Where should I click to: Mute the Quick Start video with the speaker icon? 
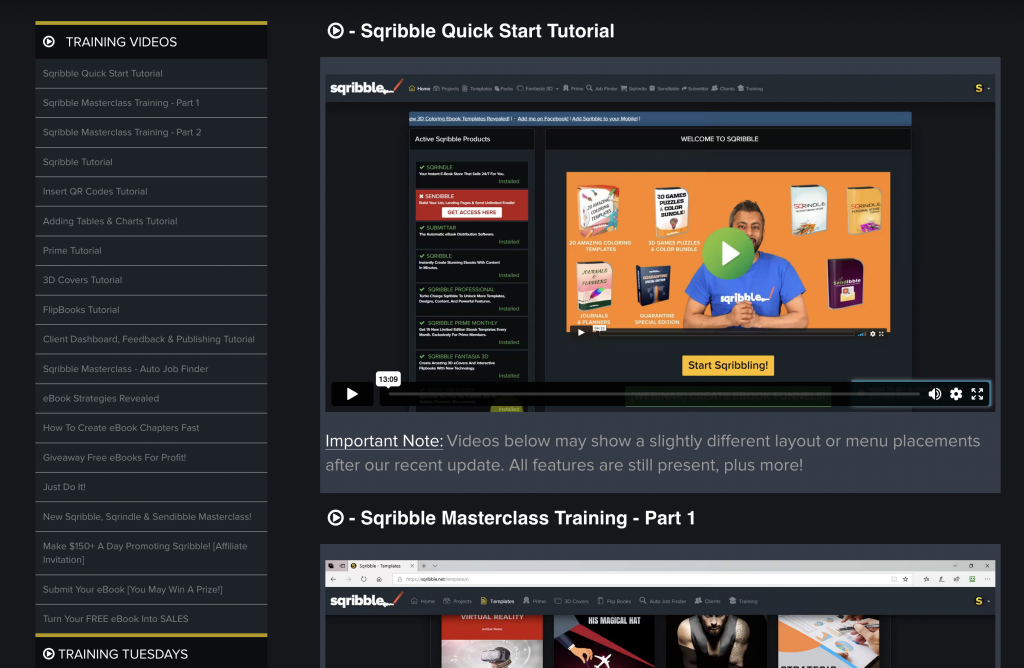pyautogui.click(x=935, y=394)
